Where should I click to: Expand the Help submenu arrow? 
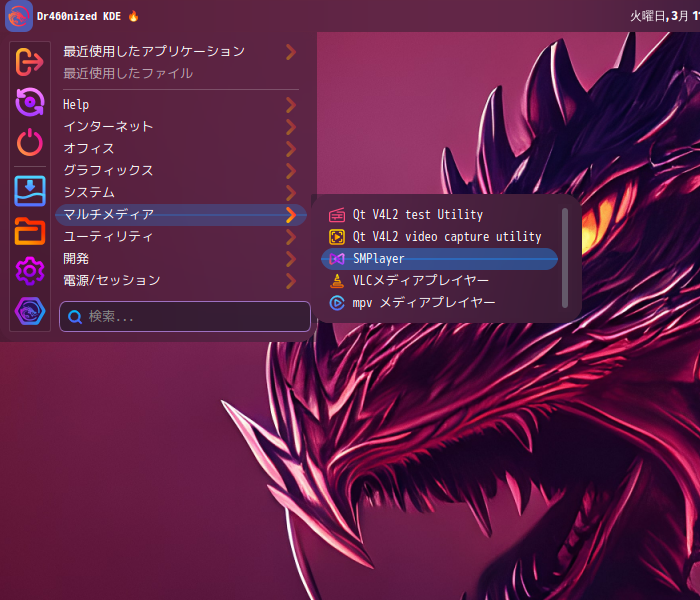tap(291, 105)
